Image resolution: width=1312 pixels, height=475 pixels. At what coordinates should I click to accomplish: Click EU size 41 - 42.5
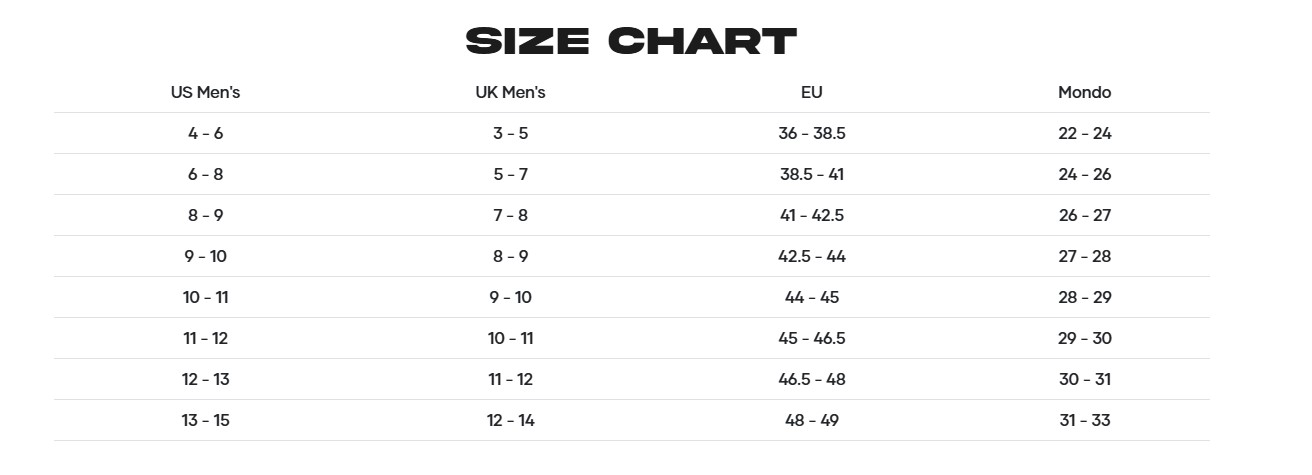click(811, 215)
